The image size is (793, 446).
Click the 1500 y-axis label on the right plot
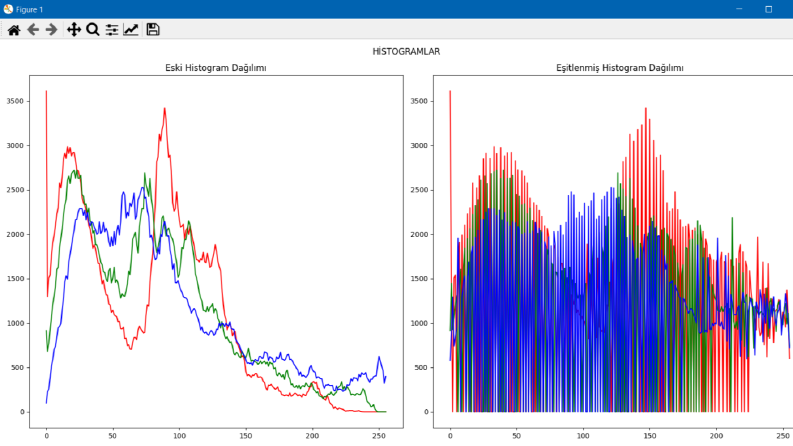[419, 279]
